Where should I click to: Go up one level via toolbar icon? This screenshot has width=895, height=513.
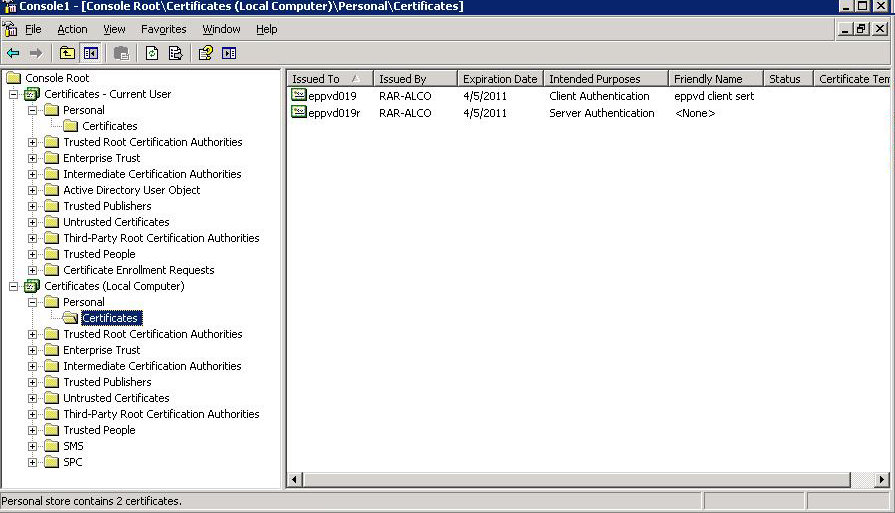click(67, 54)
